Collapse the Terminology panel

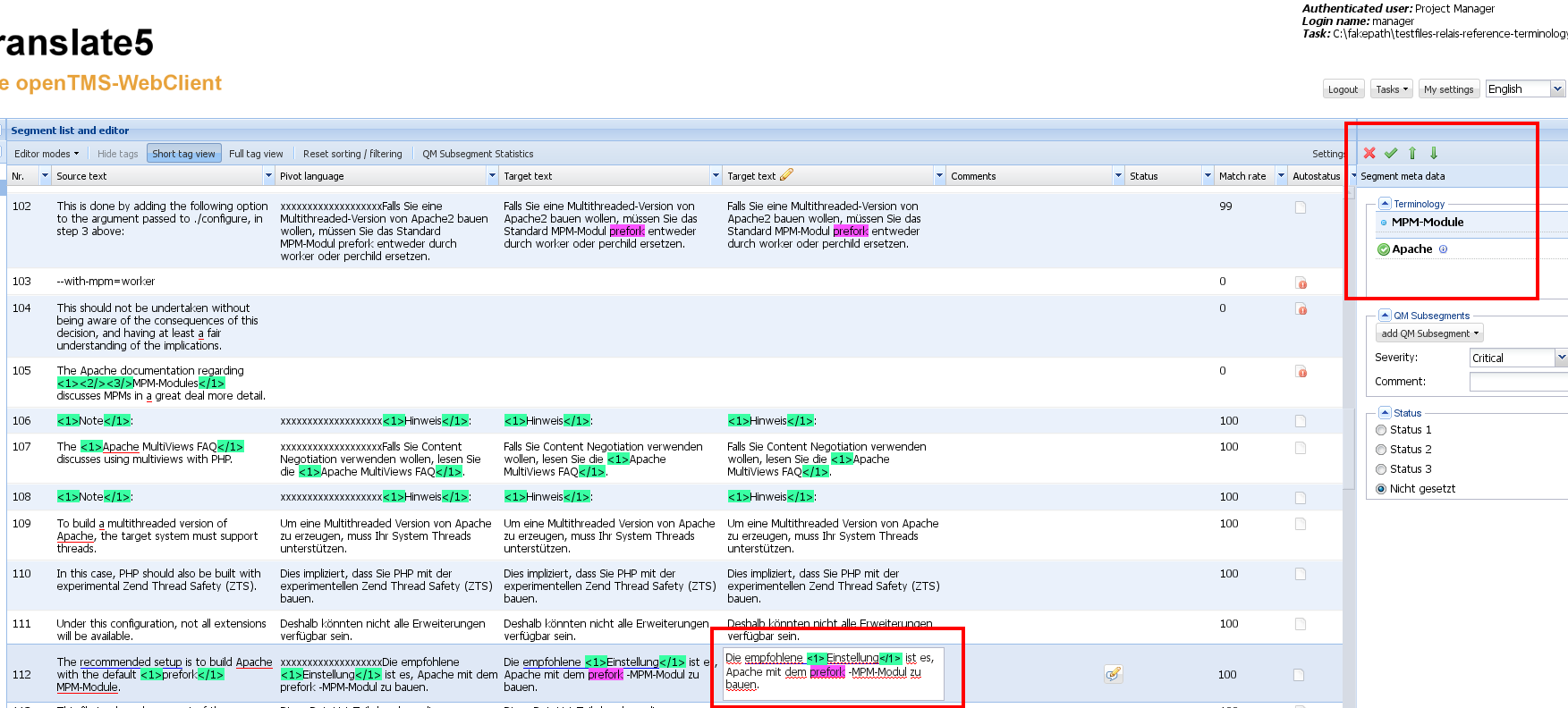tap(1385, 204)
